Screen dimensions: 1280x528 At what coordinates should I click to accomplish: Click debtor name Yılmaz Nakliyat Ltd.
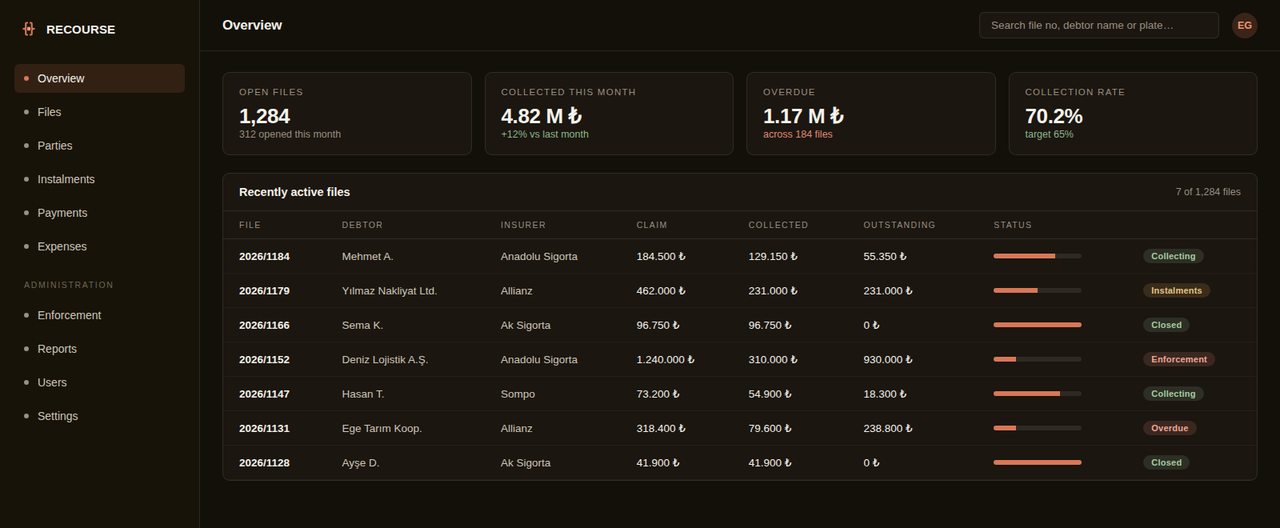389,291
